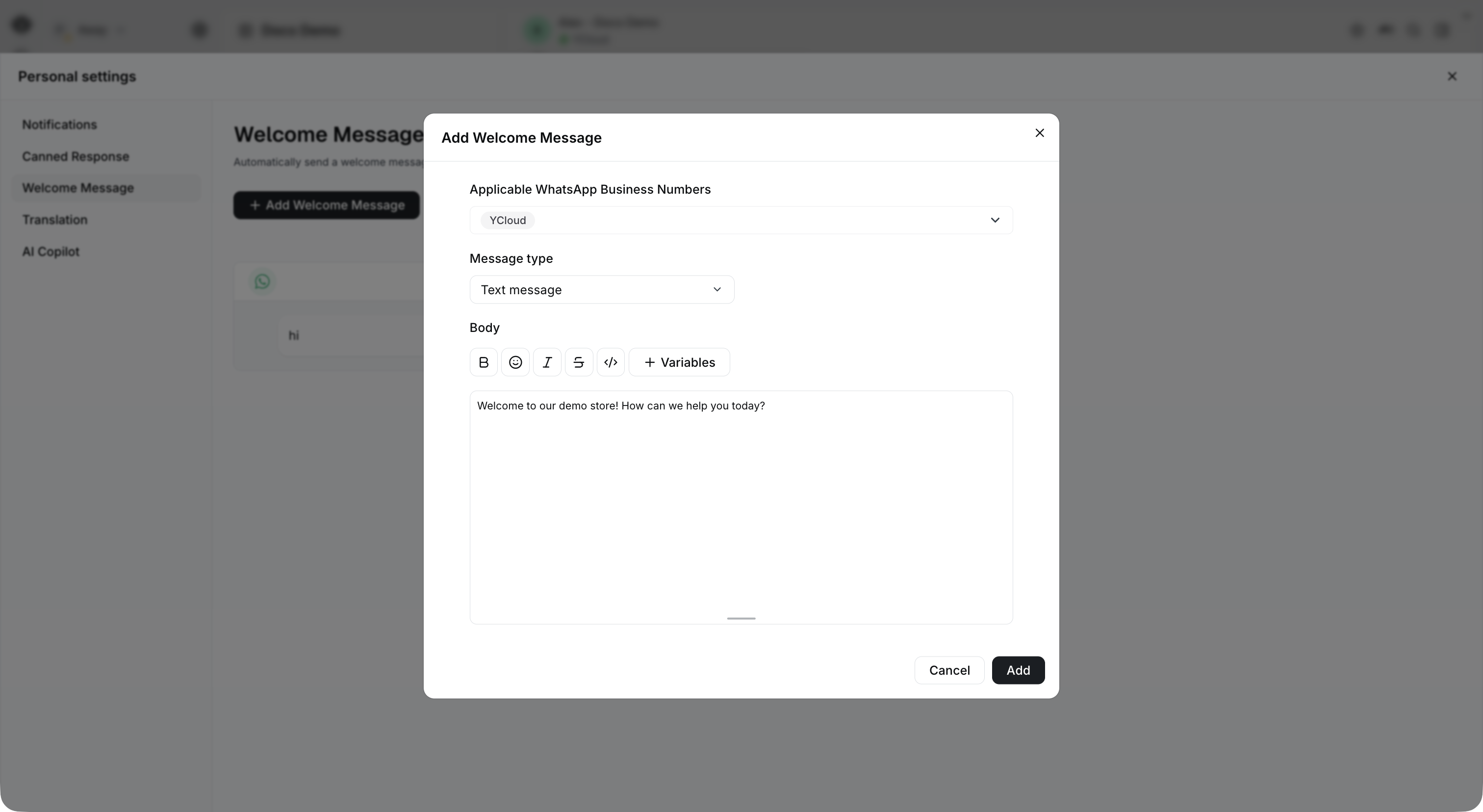Go to Translation settings
The height and width of the screenshot is (812, 1483).
coord(55,219)
